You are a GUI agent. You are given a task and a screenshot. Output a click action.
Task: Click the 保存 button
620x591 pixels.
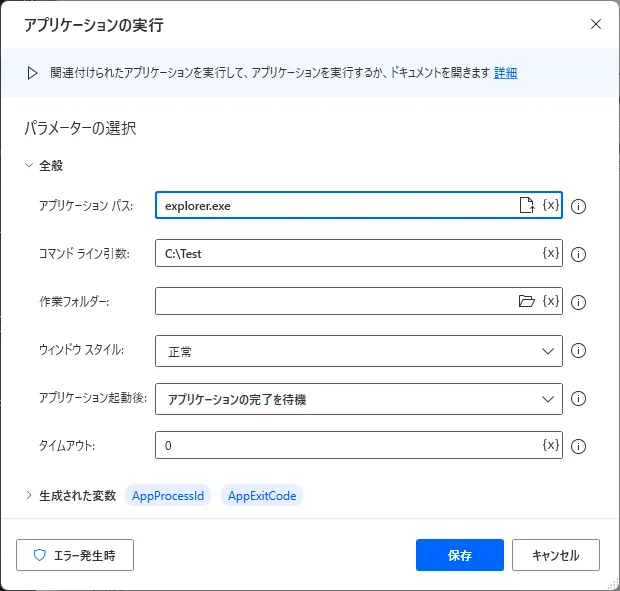tap(459, 555)
